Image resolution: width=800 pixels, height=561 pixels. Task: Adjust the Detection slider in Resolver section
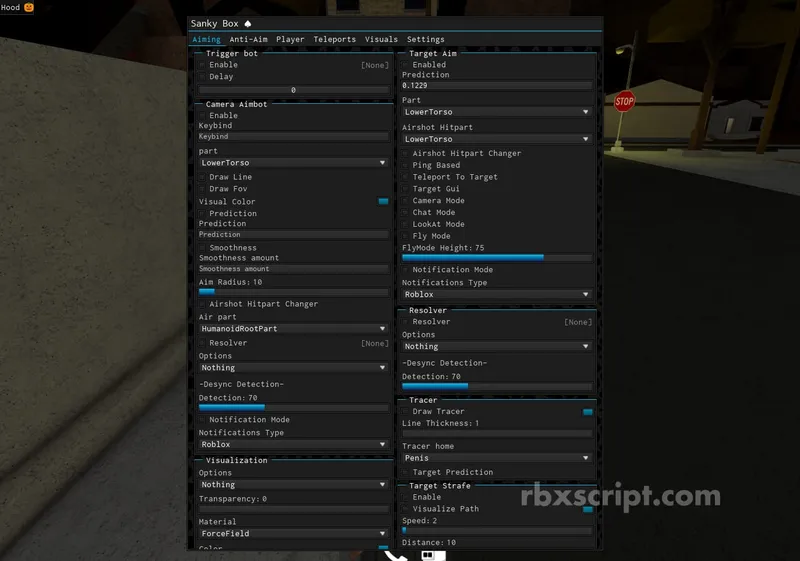coord(497,387)
